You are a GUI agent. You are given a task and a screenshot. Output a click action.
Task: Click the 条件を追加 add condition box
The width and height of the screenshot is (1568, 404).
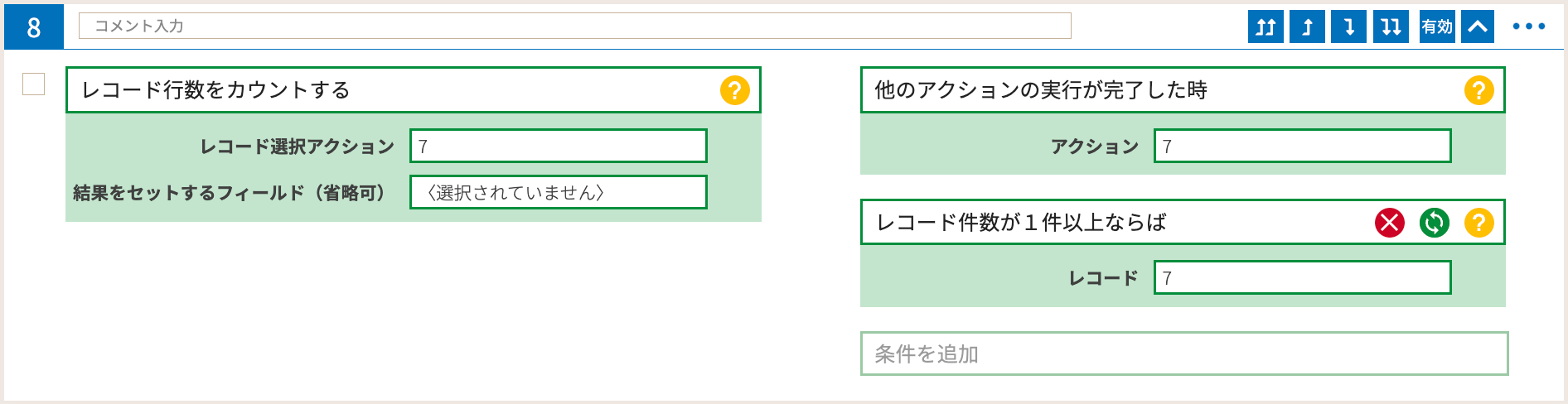point(1184,353)
